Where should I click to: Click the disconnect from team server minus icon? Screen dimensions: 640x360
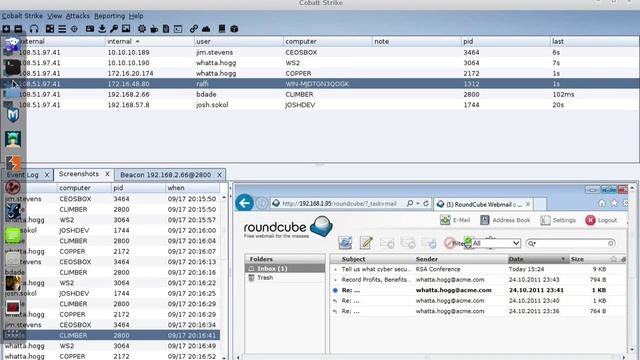pos(18,29)
